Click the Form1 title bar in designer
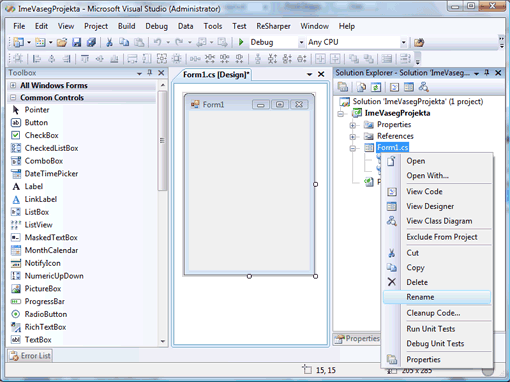 (x=249, y=104)
